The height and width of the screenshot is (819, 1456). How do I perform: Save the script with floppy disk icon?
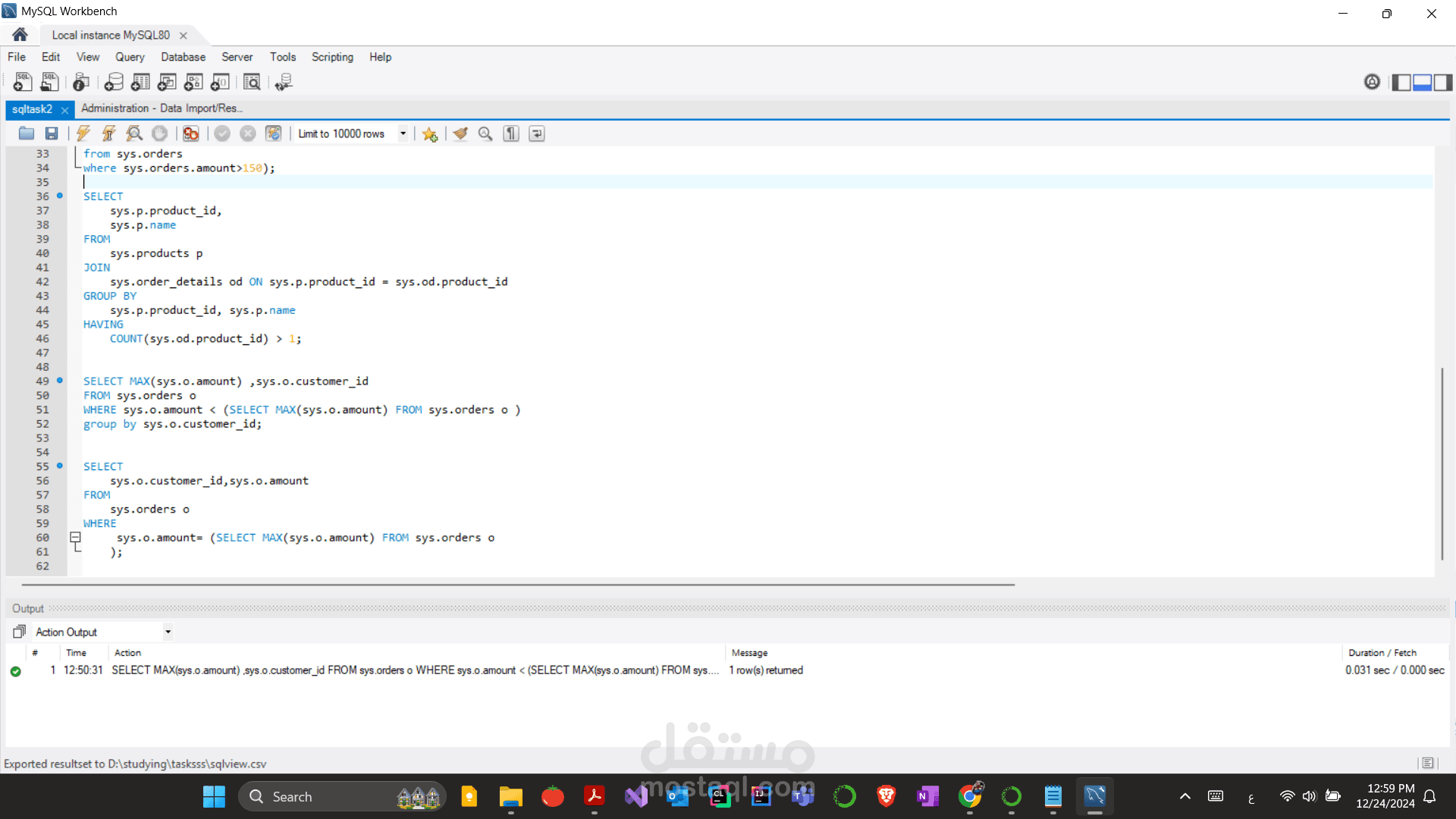tap(52, 133)
